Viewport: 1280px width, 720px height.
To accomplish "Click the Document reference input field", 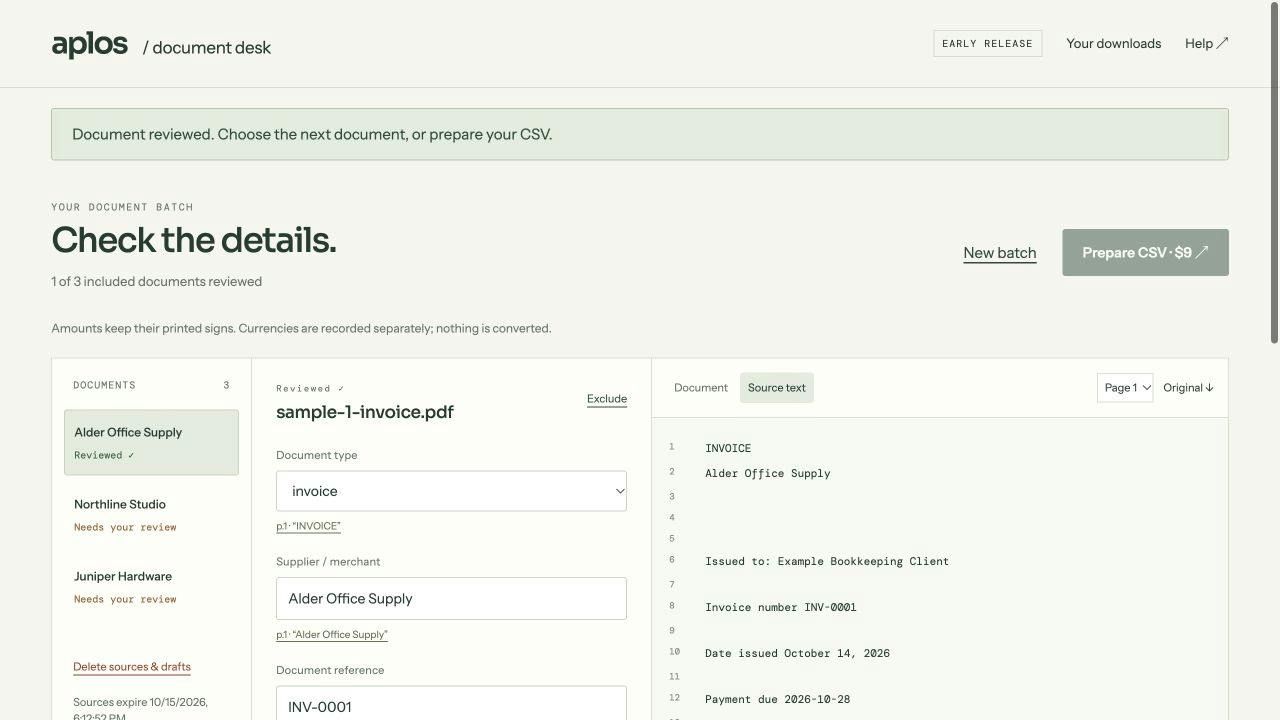I will pyautogui.click(x=451, y=703).
